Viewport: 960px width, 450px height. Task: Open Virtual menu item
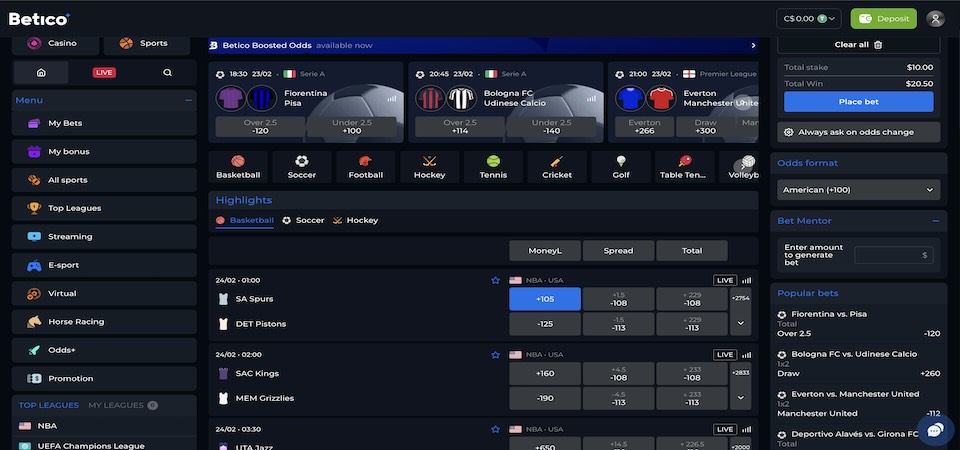point(104,293)
